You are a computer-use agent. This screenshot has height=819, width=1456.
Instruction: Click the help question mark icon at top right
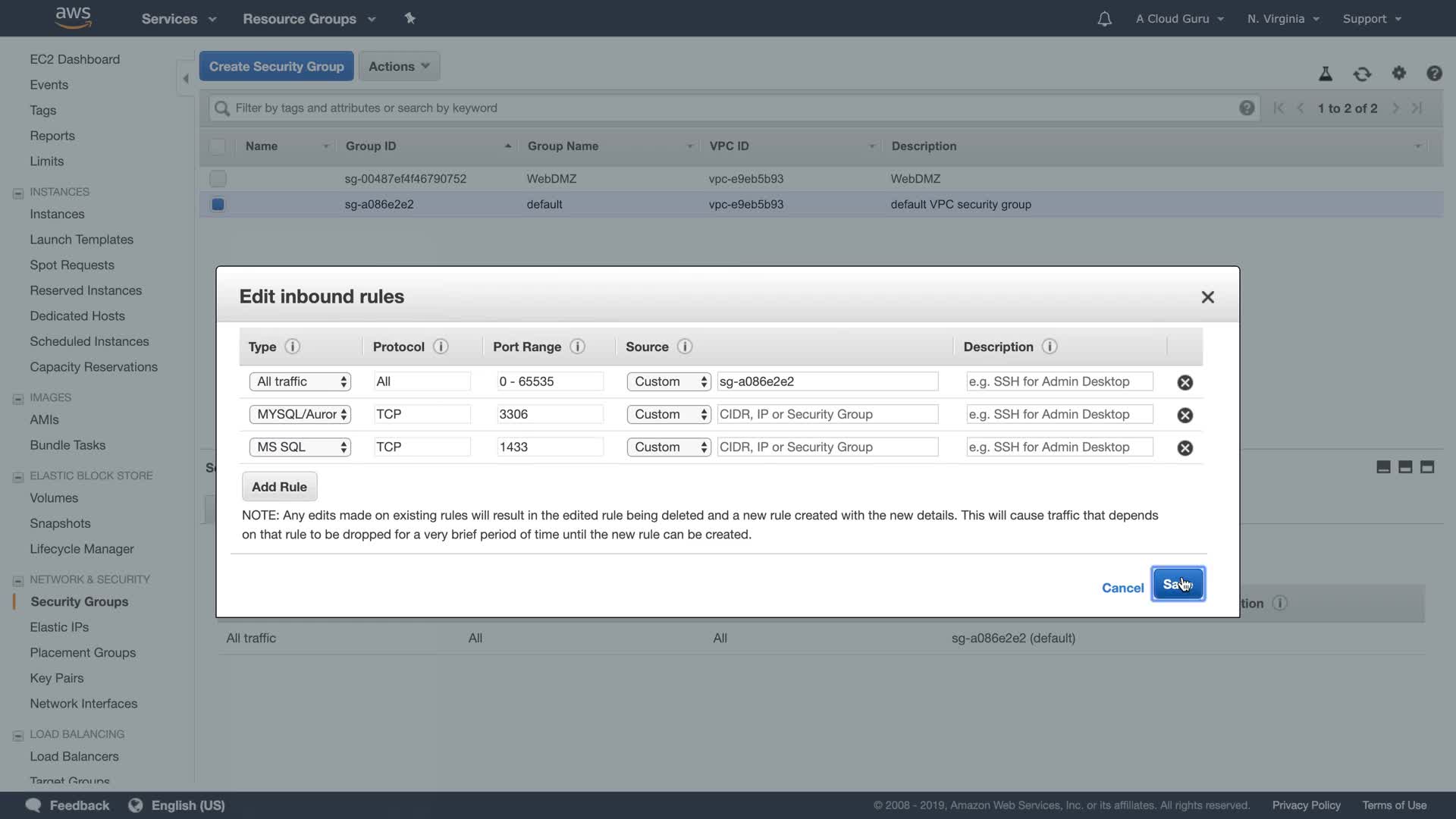click(x=1433, y=74)
